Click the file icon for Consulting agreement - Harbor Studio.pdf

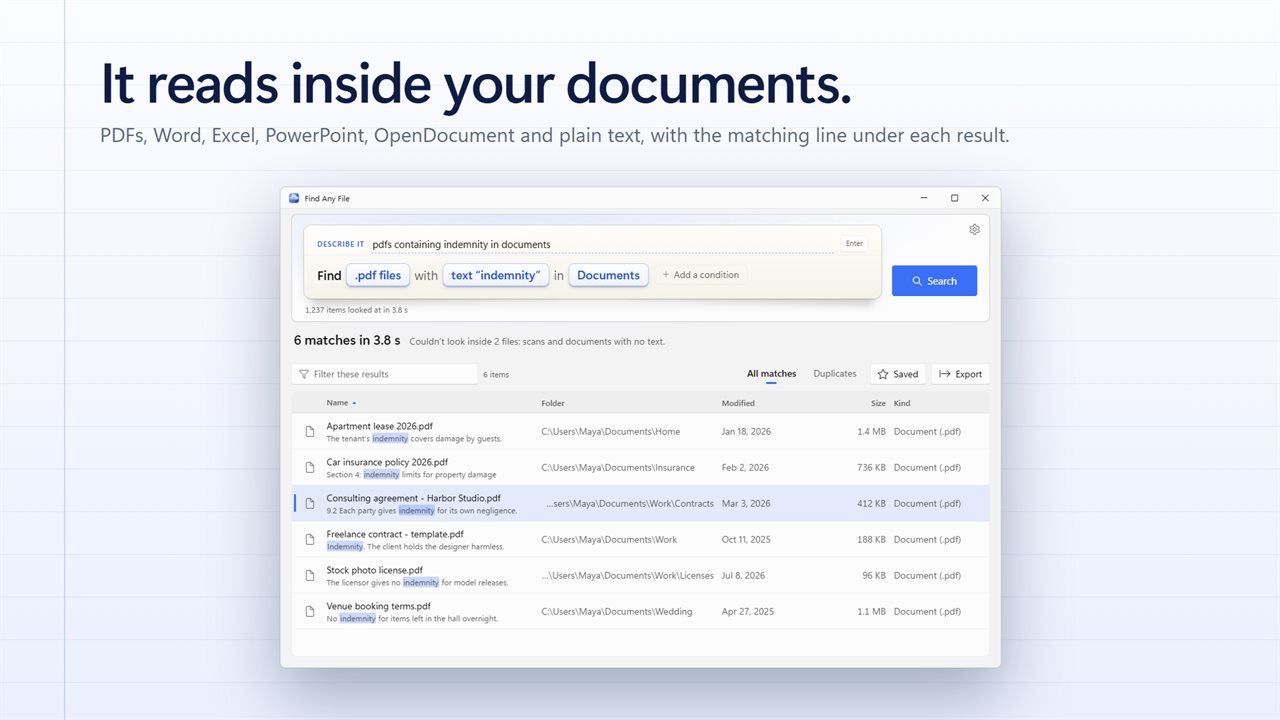310,504
